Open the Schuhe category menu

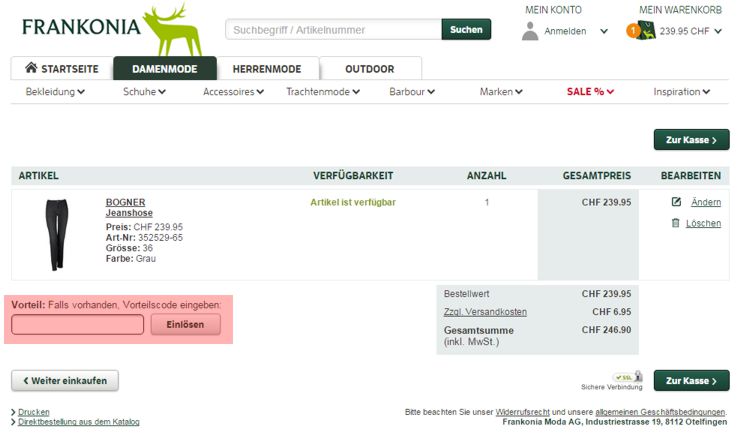tap(144, 92)
